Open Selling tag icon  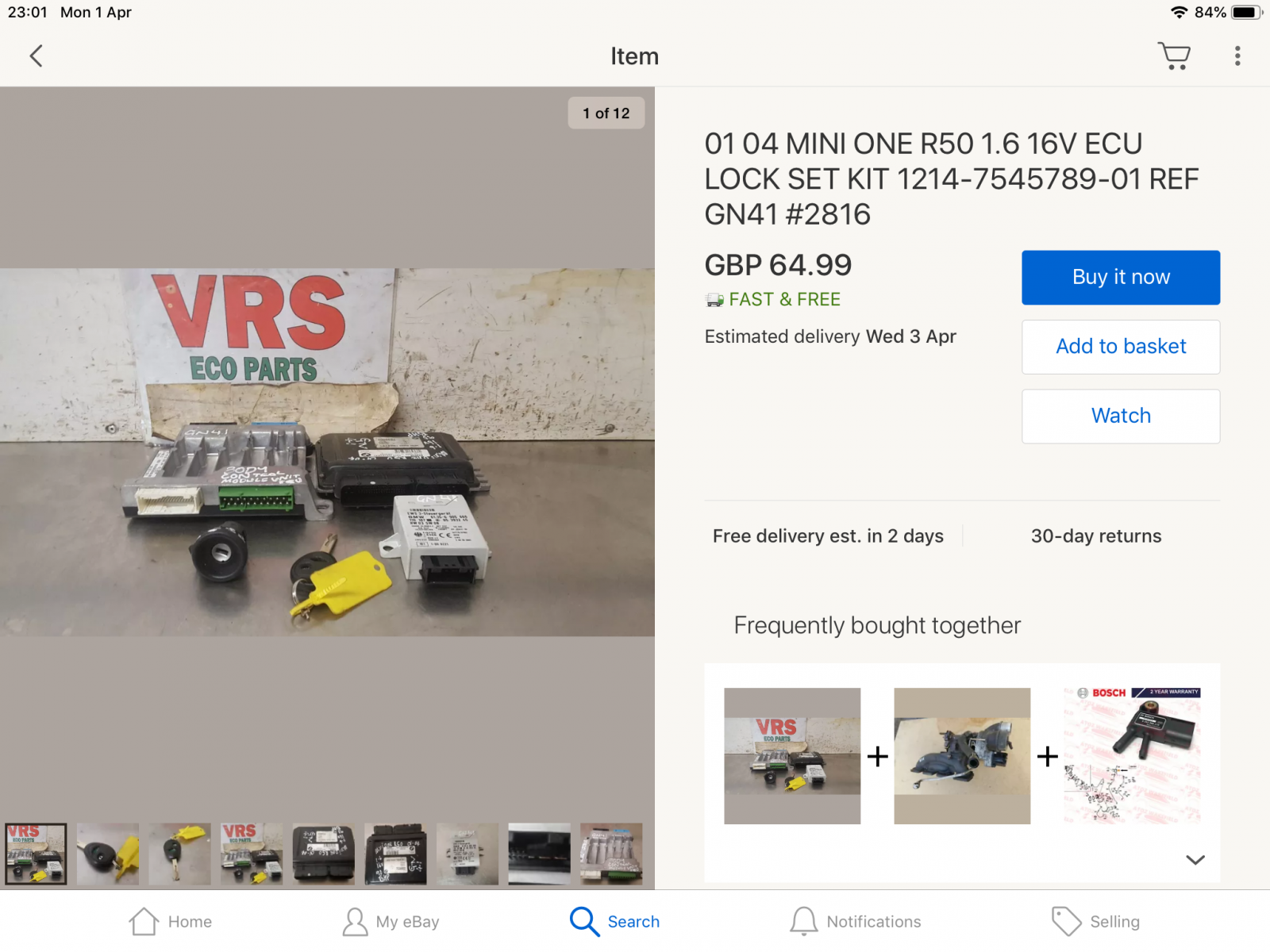[1066, 921]
